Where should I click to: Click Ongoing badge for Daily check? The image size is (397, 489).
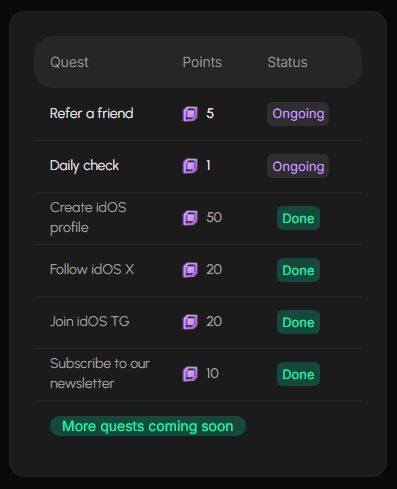coord(298,166)
